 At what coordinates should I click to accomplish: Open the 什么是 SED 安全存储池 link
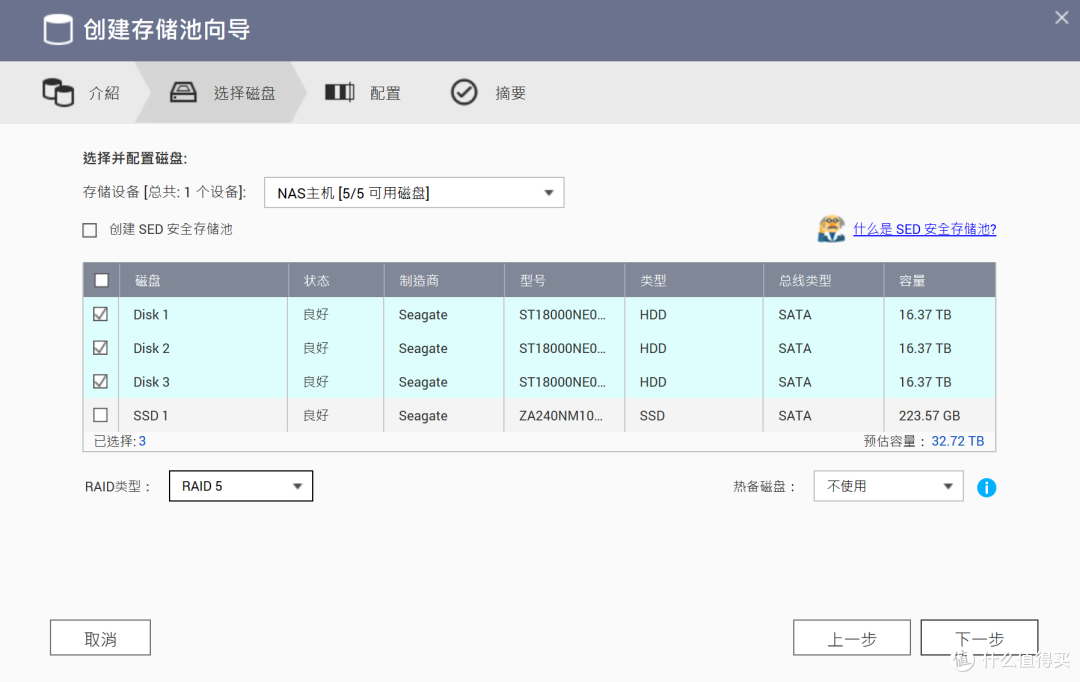click(x=925, y=229)
